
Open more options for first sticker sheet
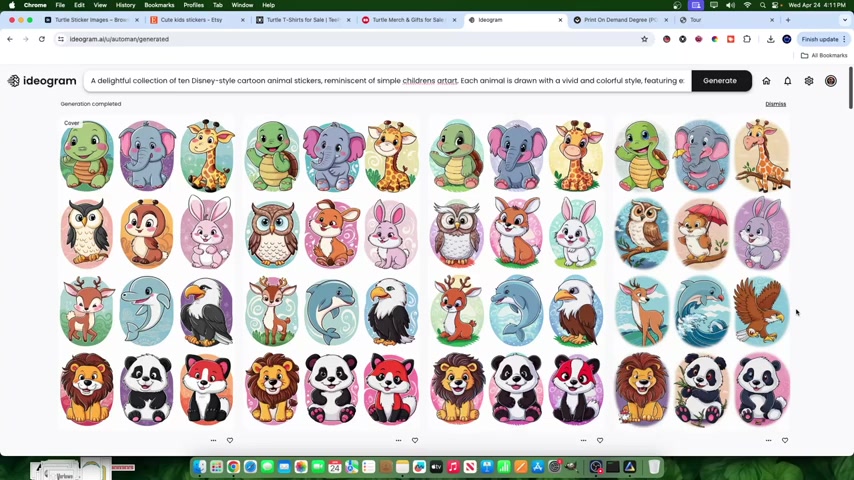tap(214, 440)
